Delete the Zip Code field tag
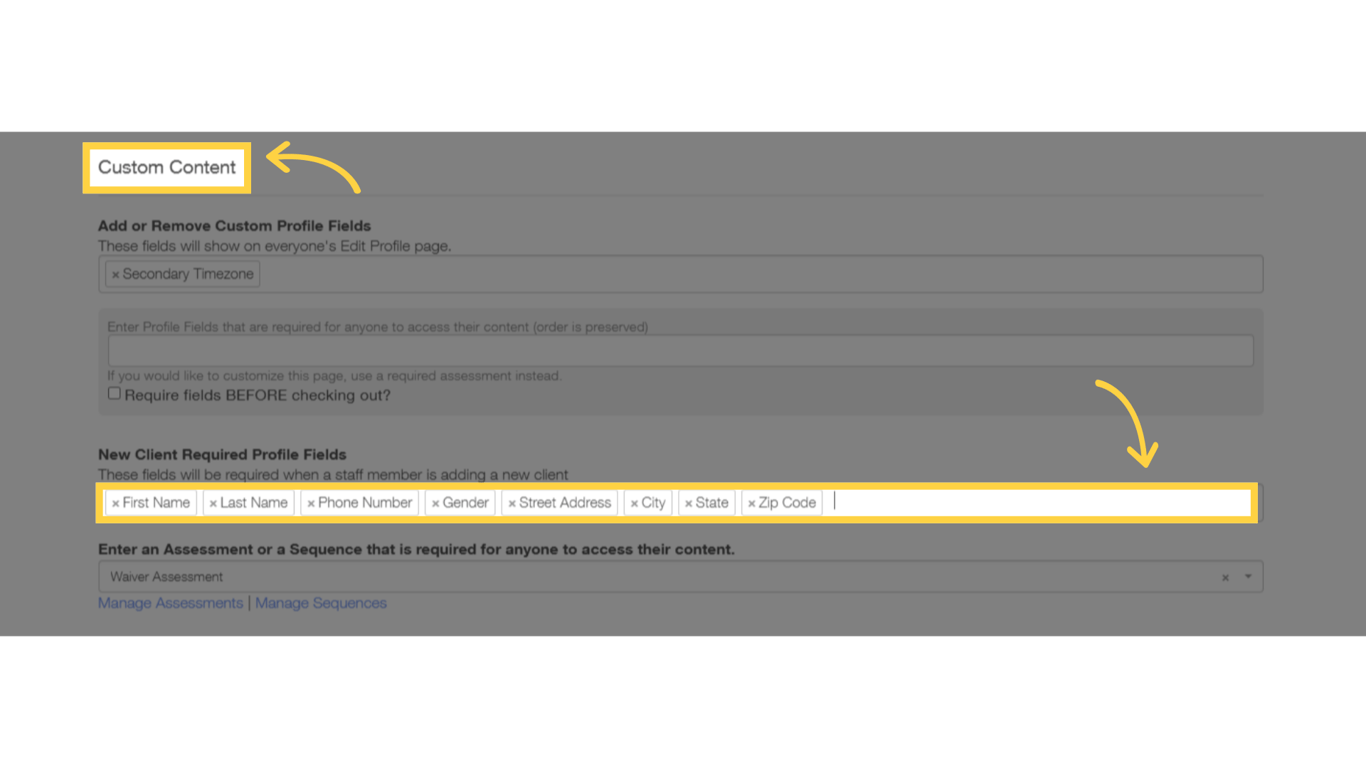The width and height of the screenshot is (1366, 768). [752, 502]
